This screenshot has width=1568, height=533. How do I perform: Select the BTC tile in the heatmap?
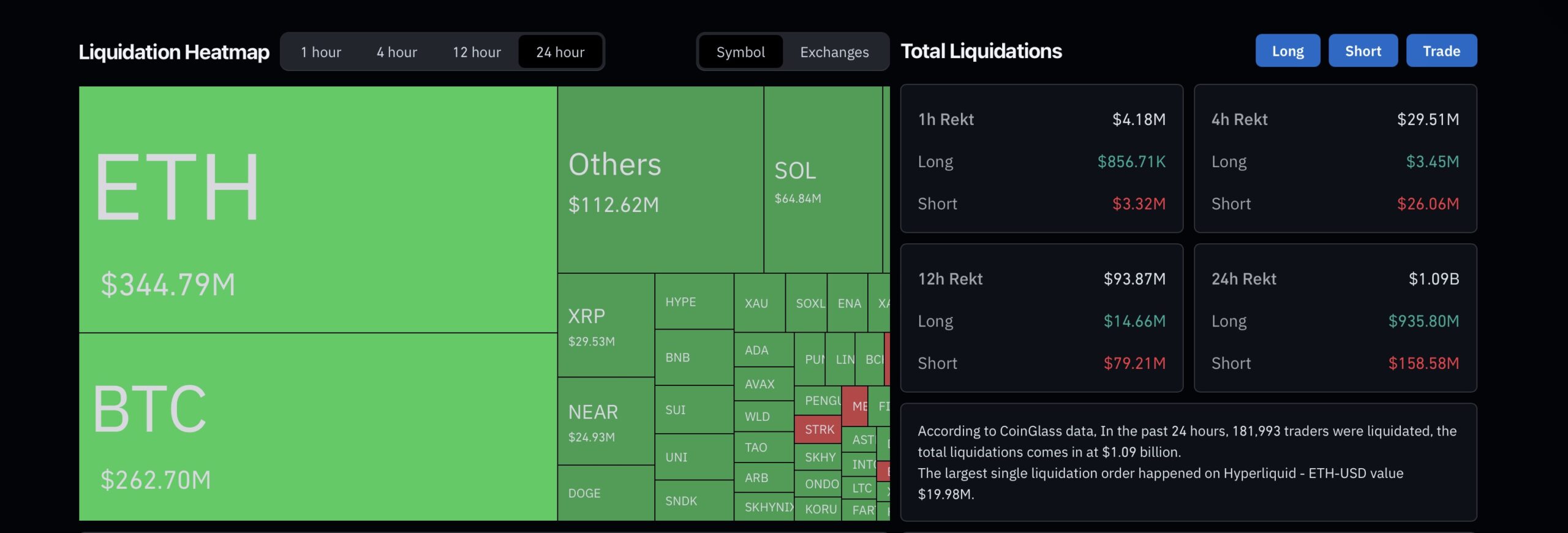(x=318, y=427)
